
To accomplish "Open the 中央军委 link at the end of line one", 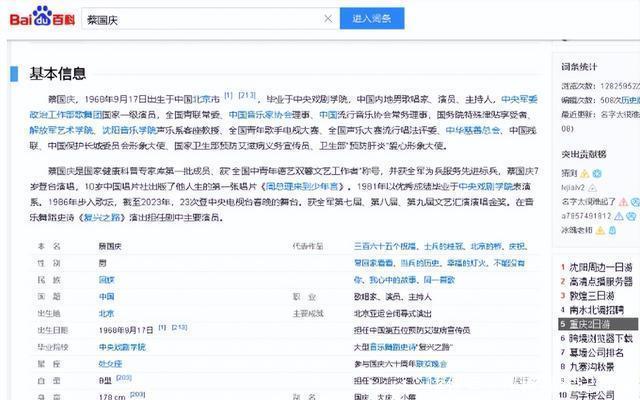I will point(519,99).
